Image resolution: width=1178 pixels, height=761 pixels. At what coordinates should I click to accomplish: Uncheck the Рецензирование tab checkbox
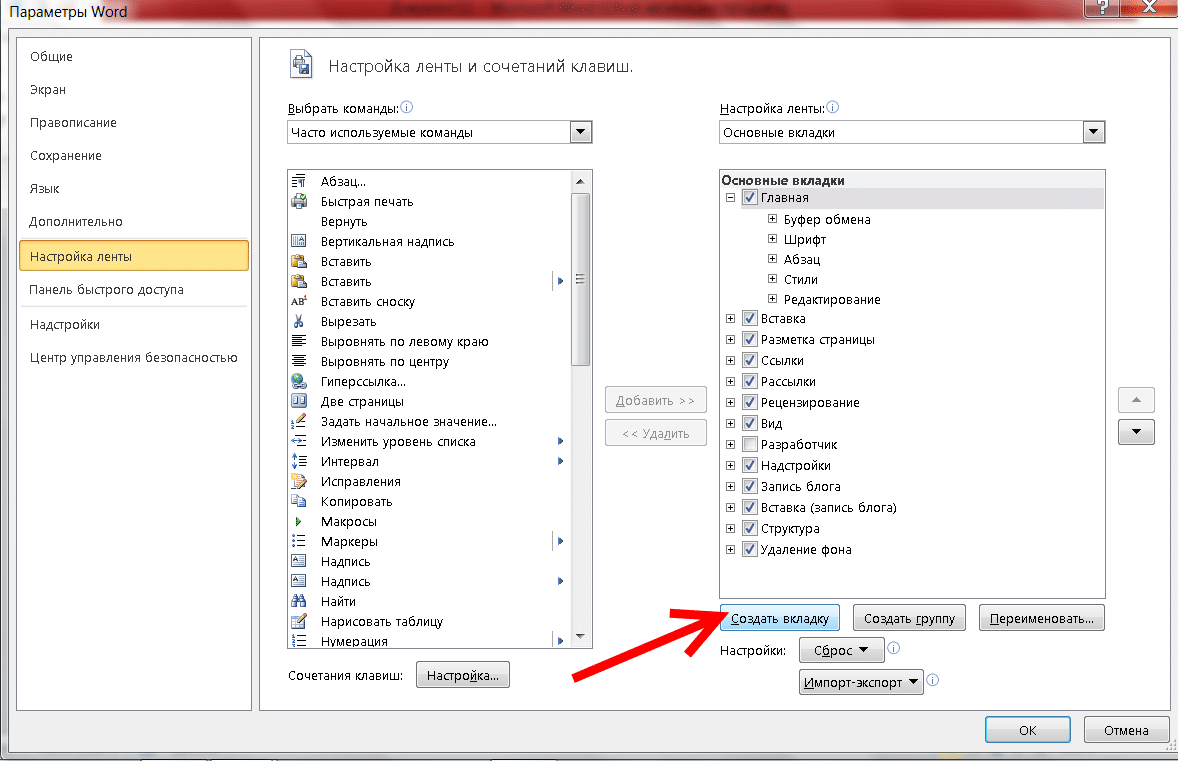(x=749, y=402)
